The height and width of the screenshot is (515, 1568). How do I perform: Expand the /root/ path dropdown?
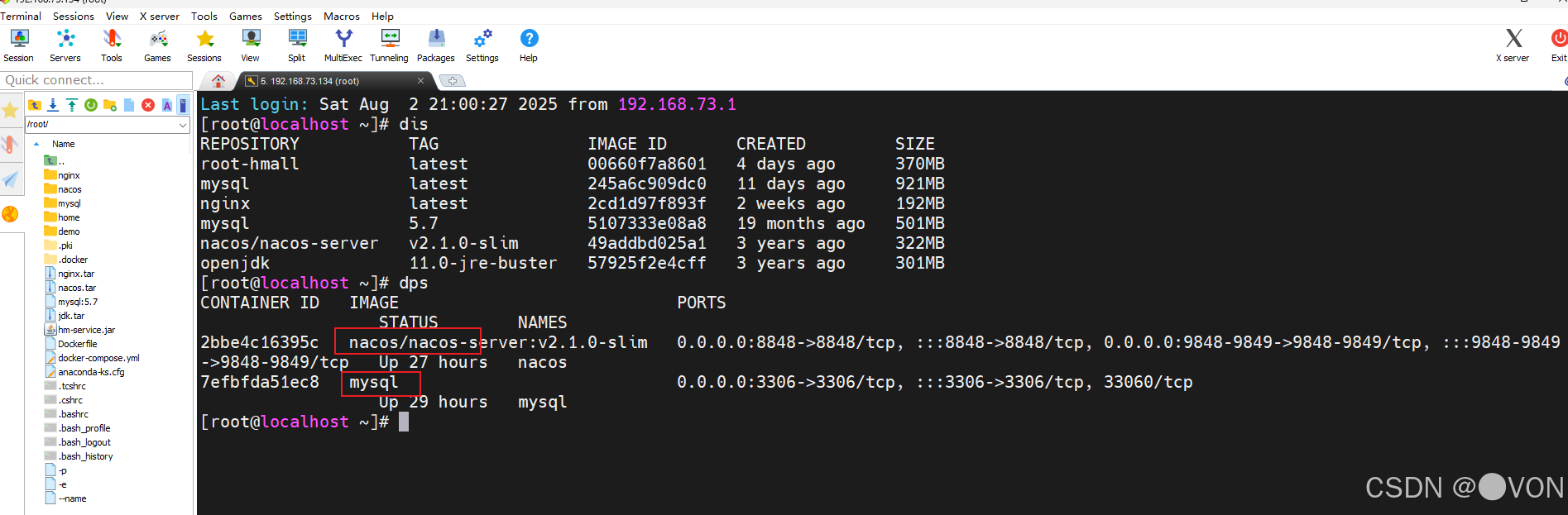click(183, 124)
